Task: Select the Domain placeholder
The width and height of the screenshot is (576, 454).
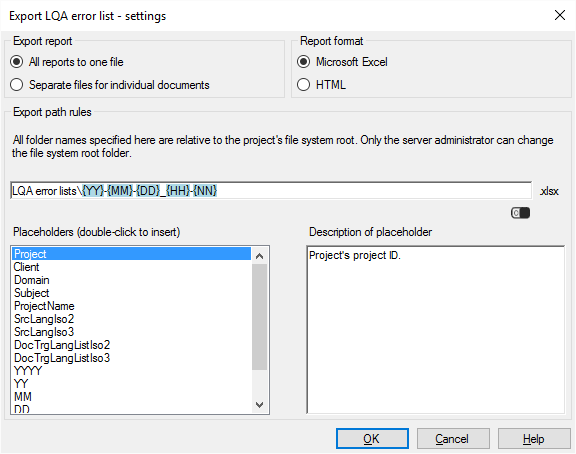Action: click(132, 280)
